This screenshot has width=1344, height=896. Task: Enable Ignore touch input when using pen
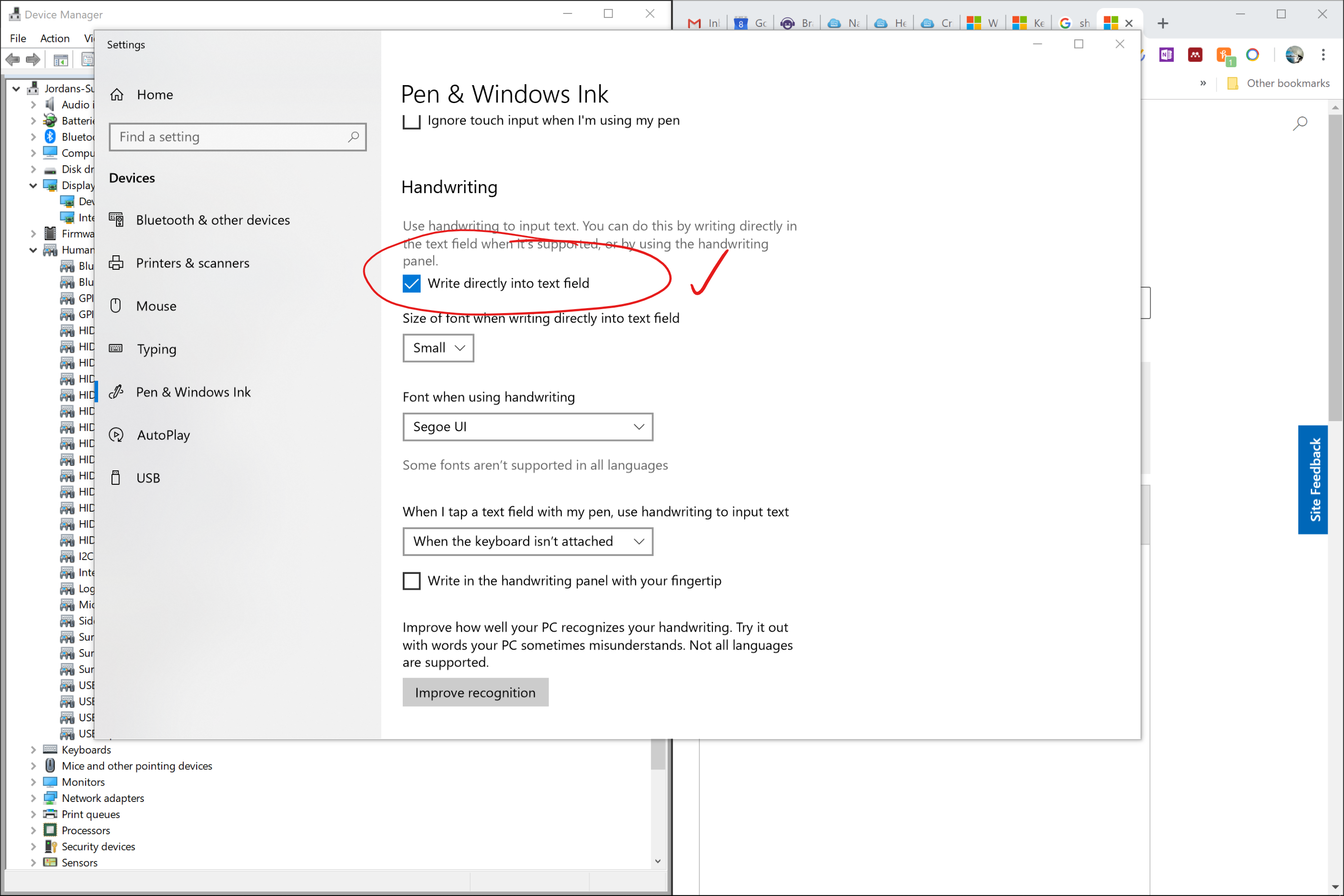[412, 121]
